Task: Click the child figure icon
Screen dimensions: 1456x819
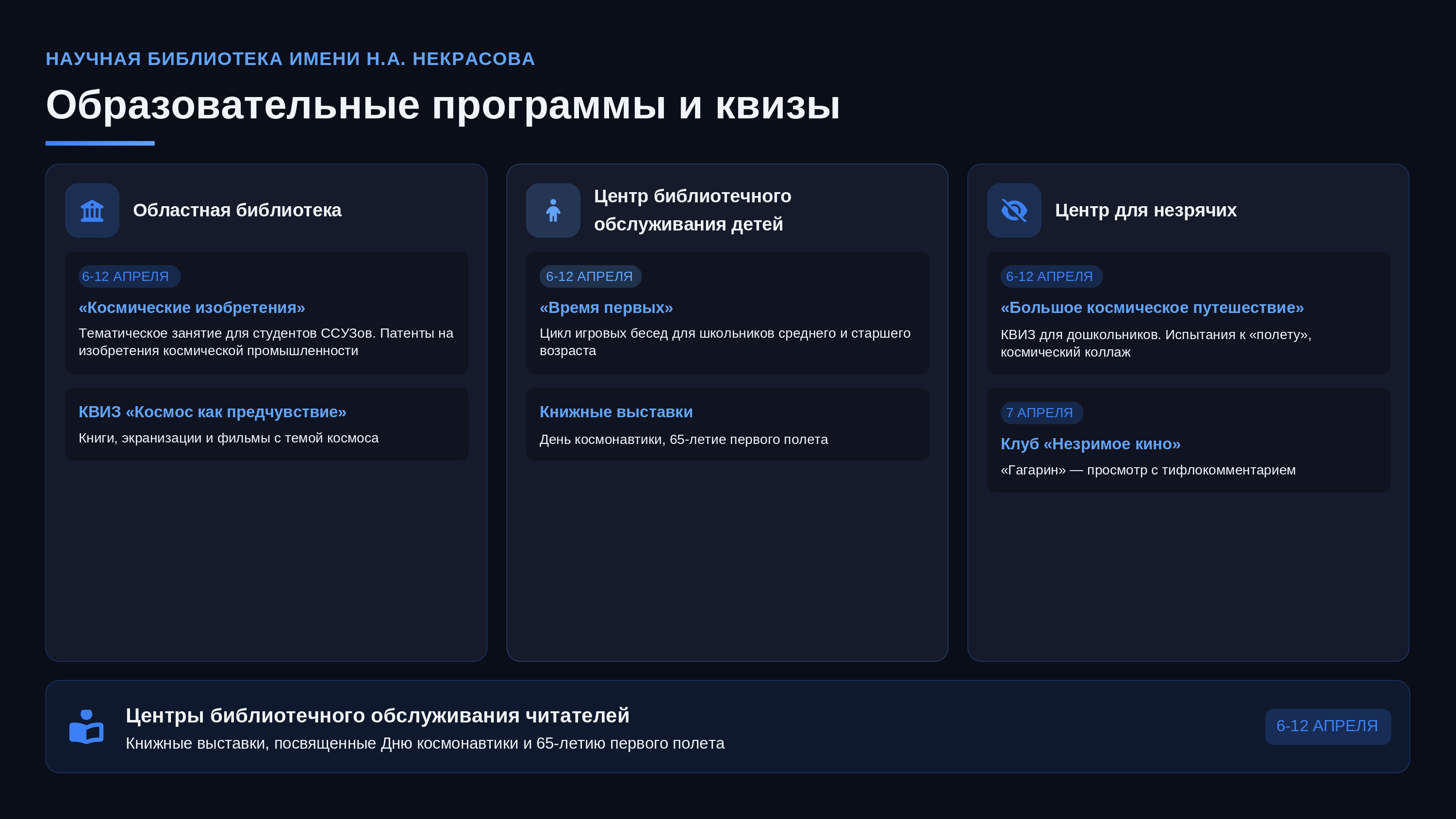Action: tap(553, 210)
